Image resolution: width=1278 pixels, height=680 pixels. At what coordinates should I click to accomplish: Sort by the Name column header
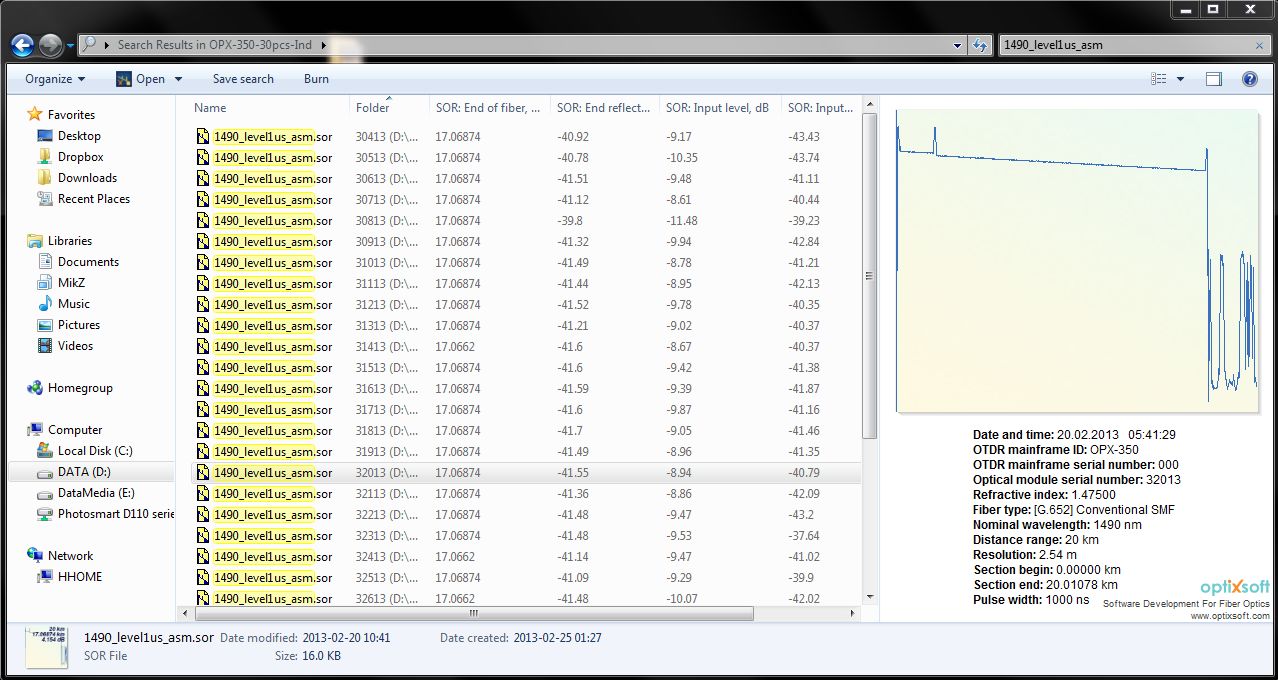pyautogui.click(x=210, y=108)
